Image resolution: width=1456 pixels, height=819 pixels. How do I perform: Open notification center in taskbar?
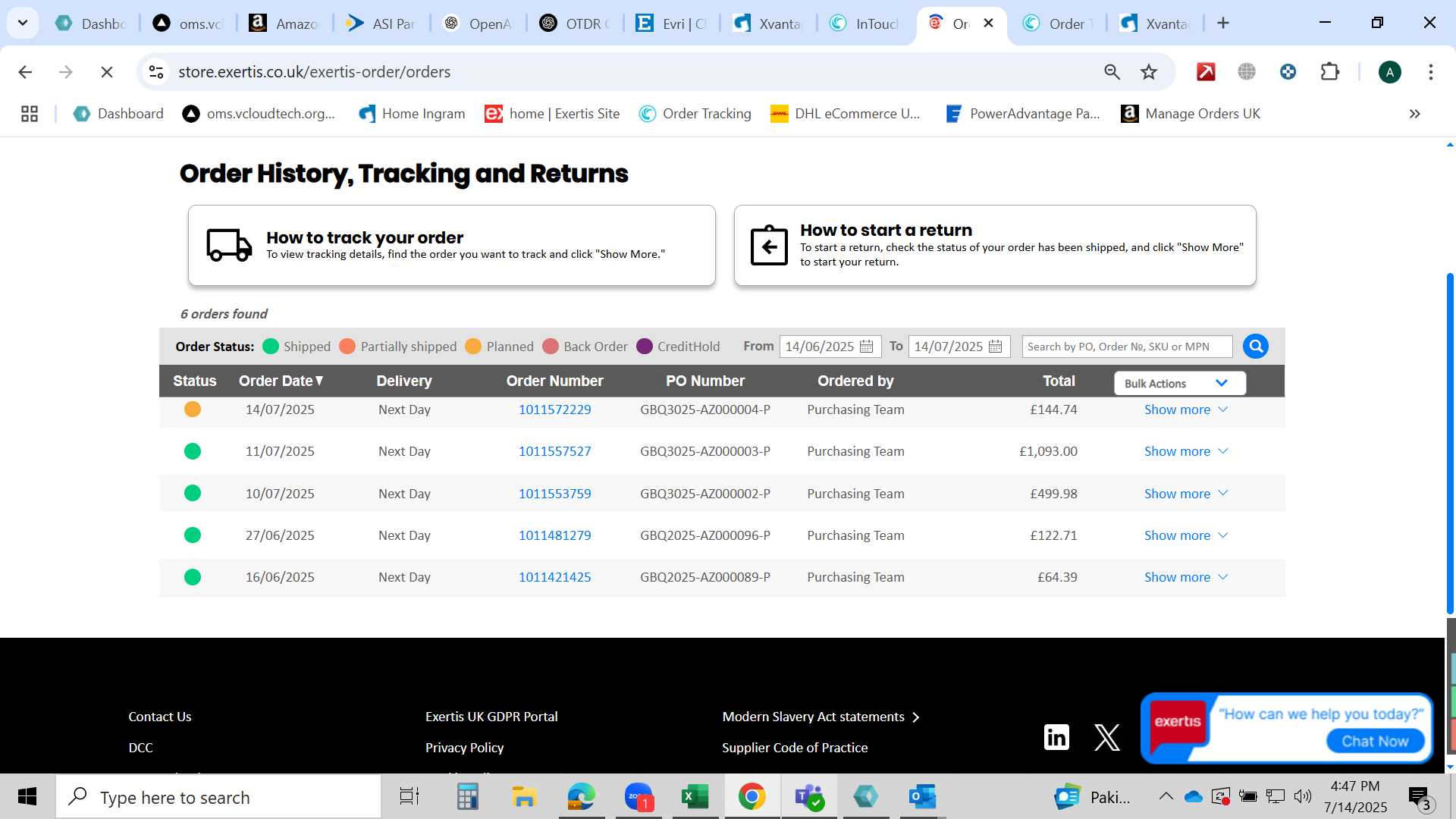(1420, 797)
